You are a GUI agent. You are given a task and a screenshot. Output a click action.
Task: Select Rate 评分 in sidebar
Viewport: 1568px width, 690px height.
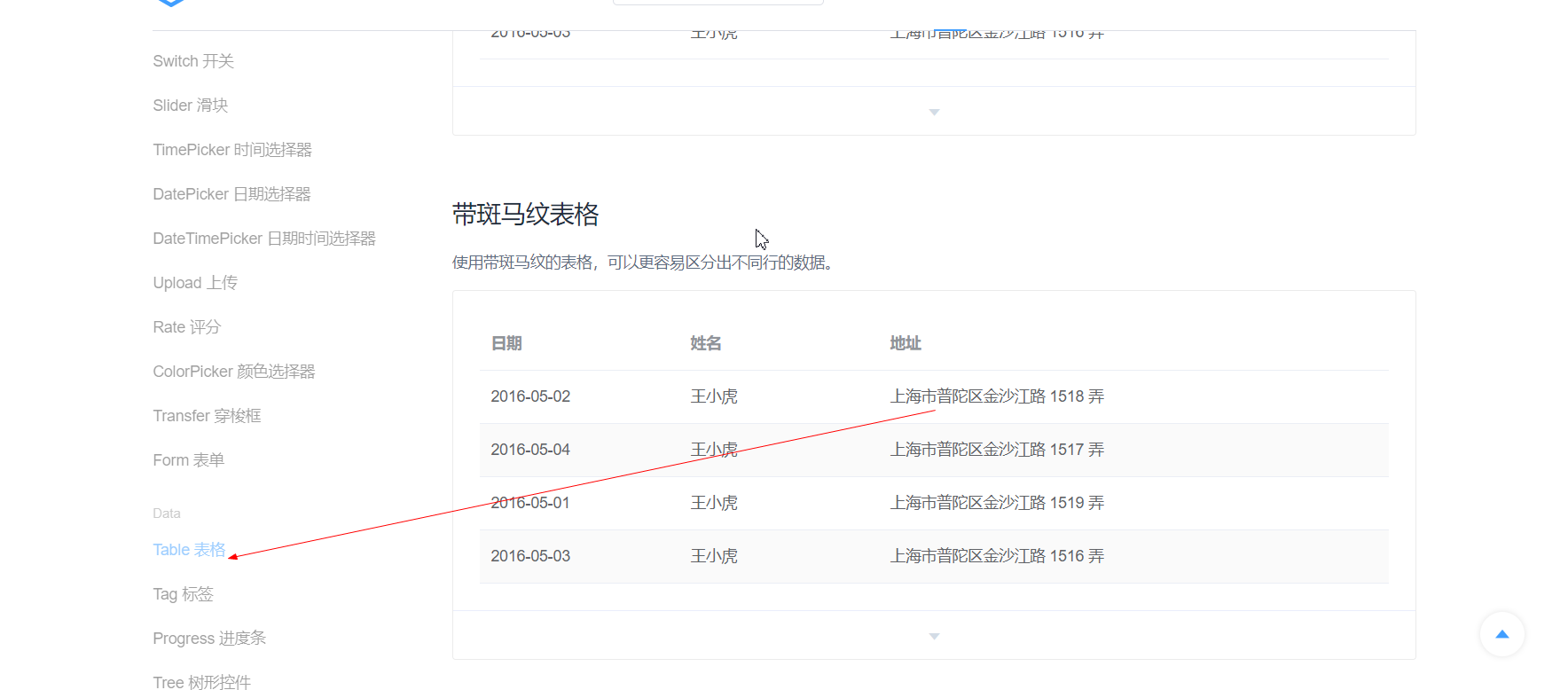(186, 327)
